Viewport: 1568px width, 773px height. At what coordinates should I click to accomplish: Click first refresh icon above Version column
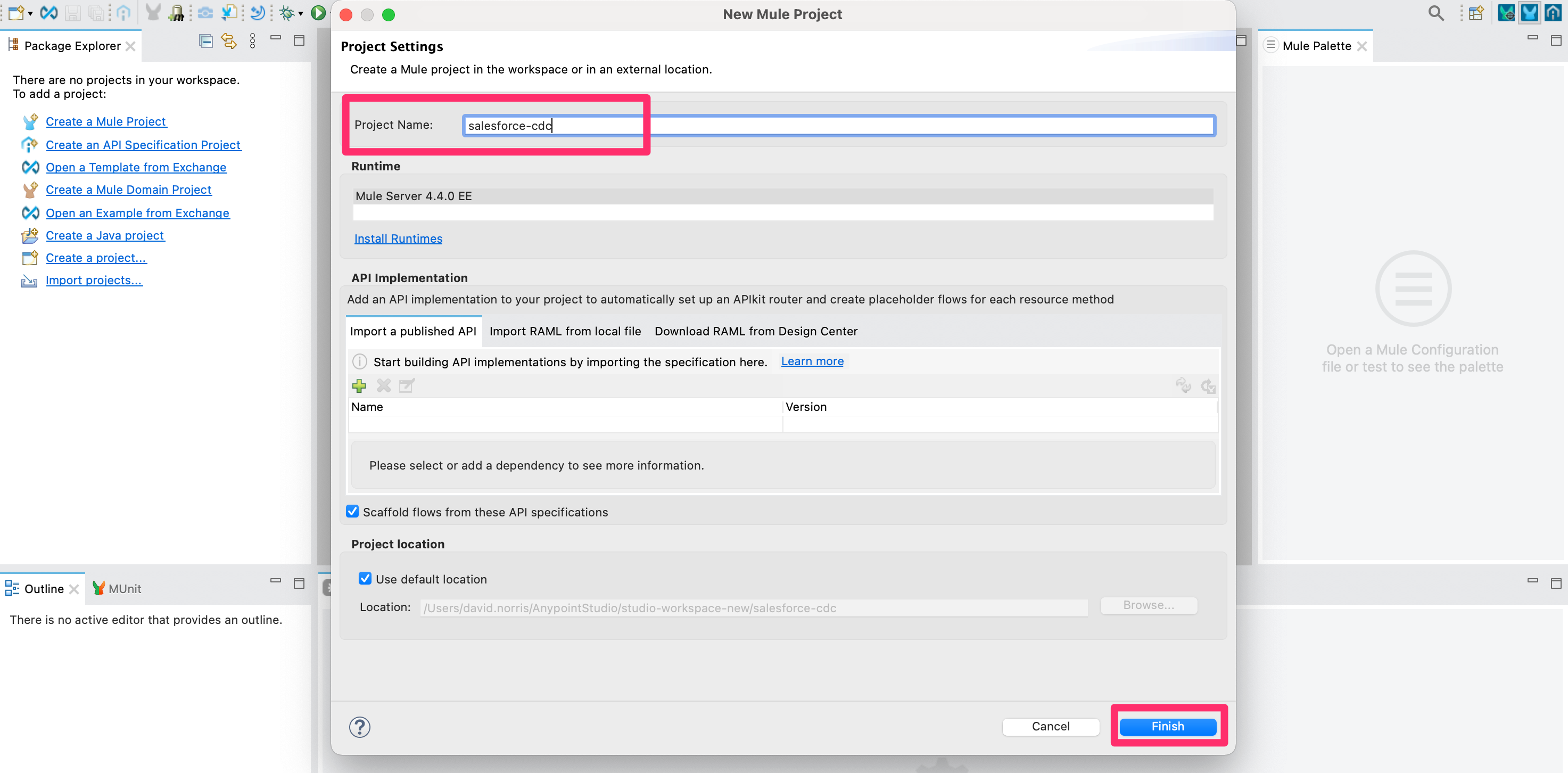(x=1183, y=385)
